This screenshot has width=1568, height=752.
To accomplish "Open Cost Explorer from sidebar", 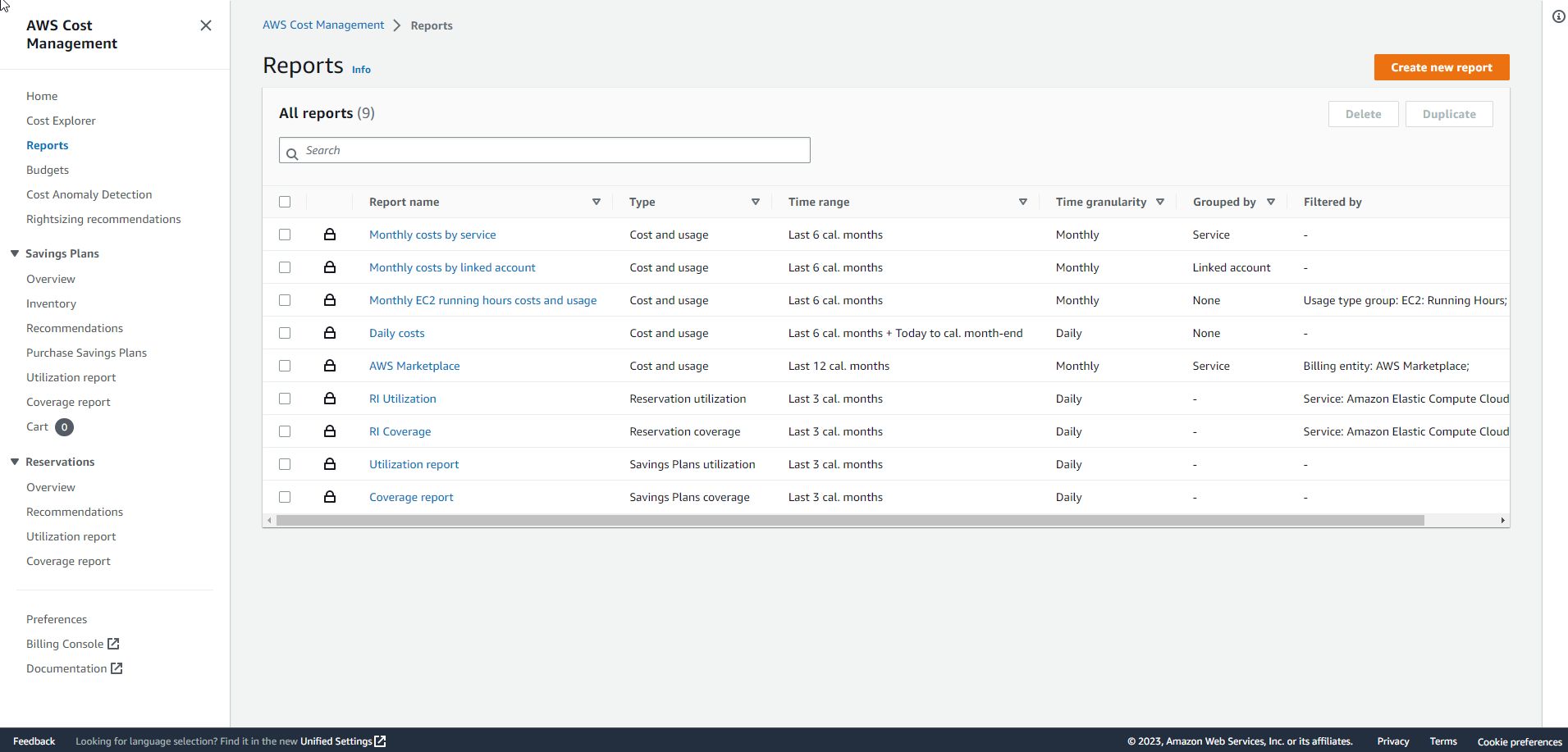I will 61,121.
